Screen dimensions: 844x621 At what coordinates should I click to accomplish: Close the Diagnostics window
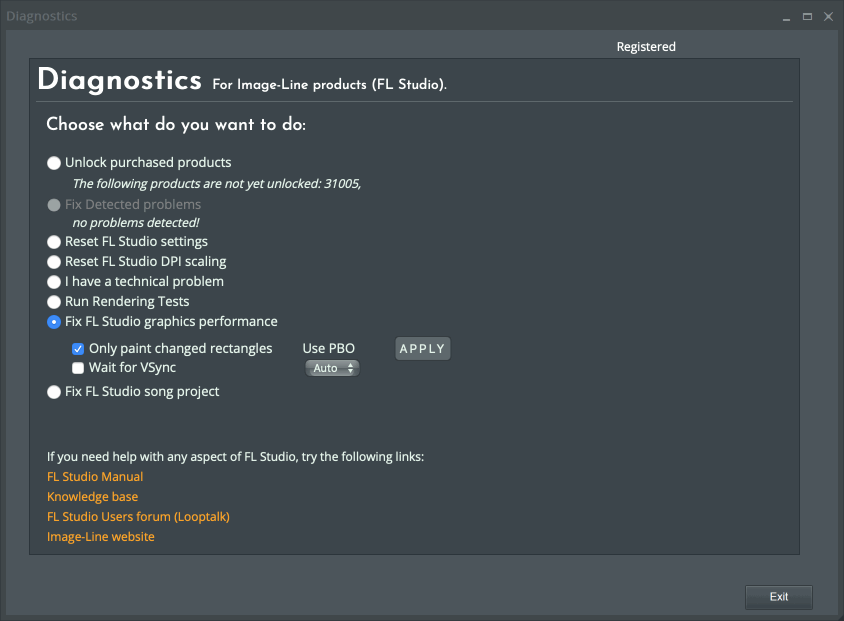pyautogui.click(x=828, y=16)
